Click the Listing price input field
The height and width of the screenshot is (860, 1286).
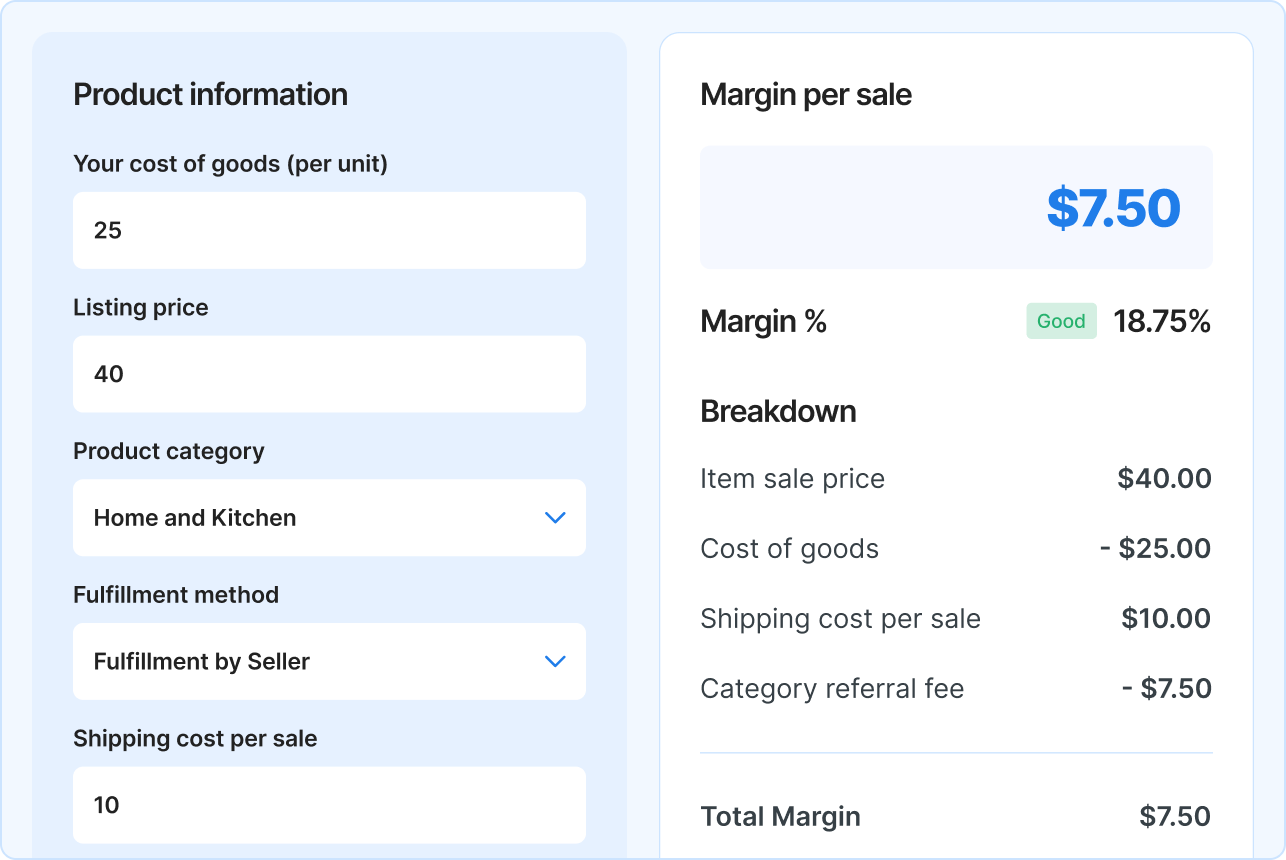329,374
